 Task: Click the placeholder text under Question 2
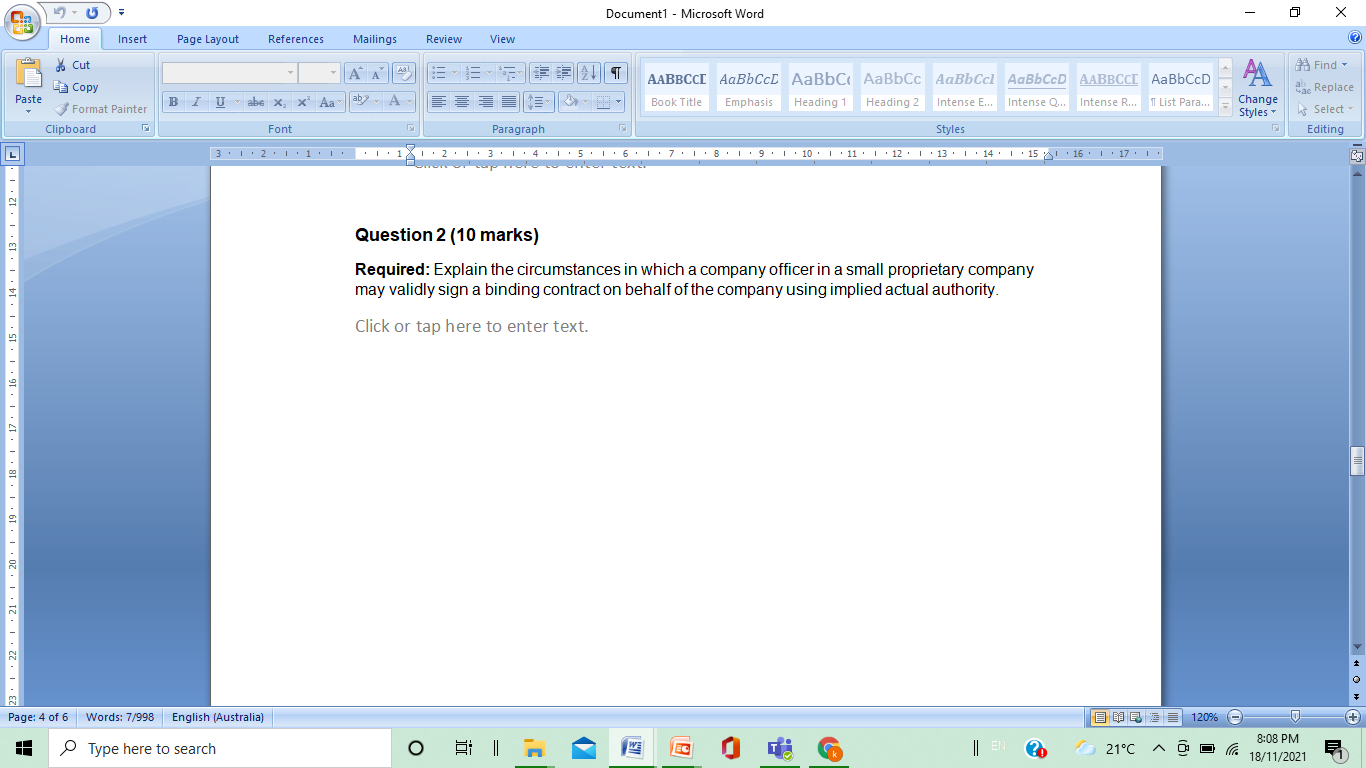471,326
